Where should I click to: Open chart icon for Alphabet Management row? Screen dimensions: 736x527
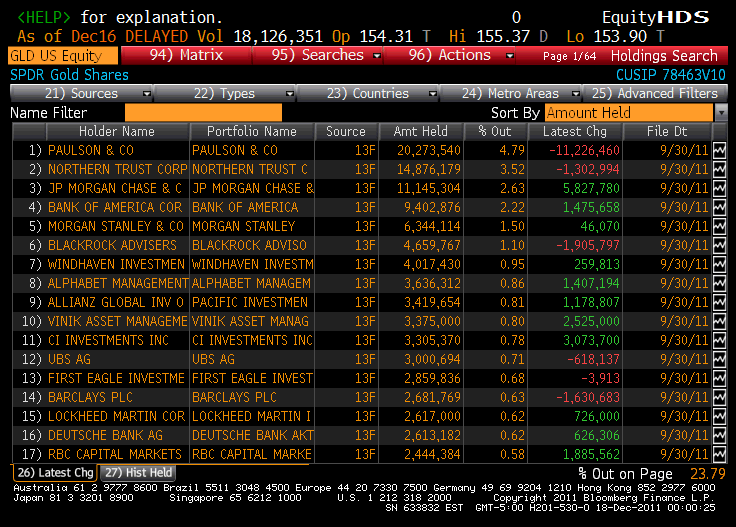[720, 283]
